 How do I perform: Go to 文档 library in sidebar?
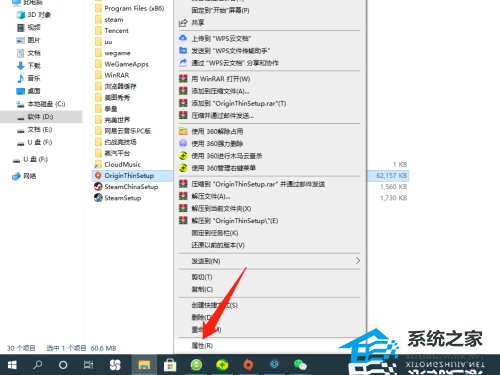tap(29, 53)
